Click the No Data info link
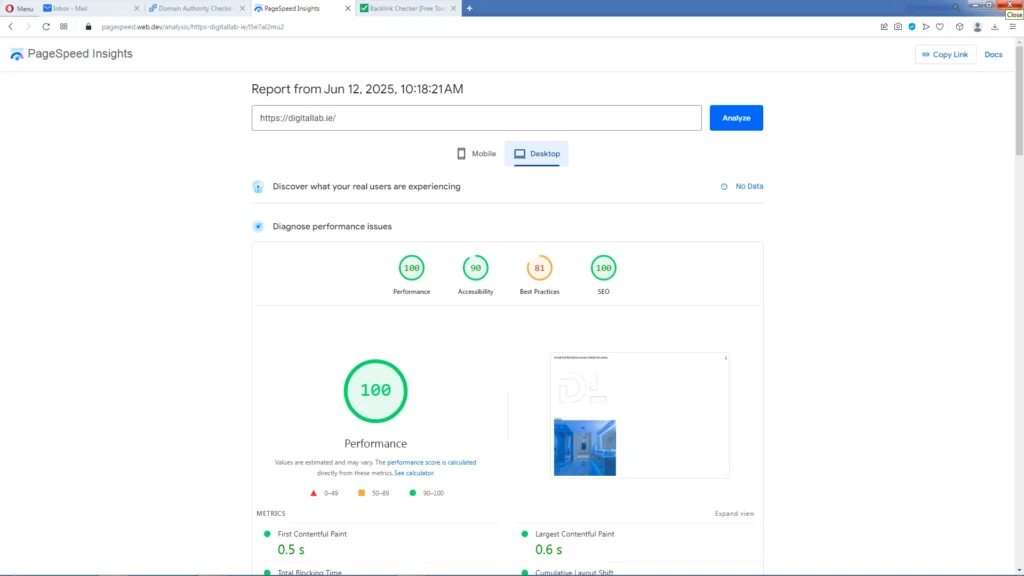Screen dimensions: 1024x576 click(742, 186)
